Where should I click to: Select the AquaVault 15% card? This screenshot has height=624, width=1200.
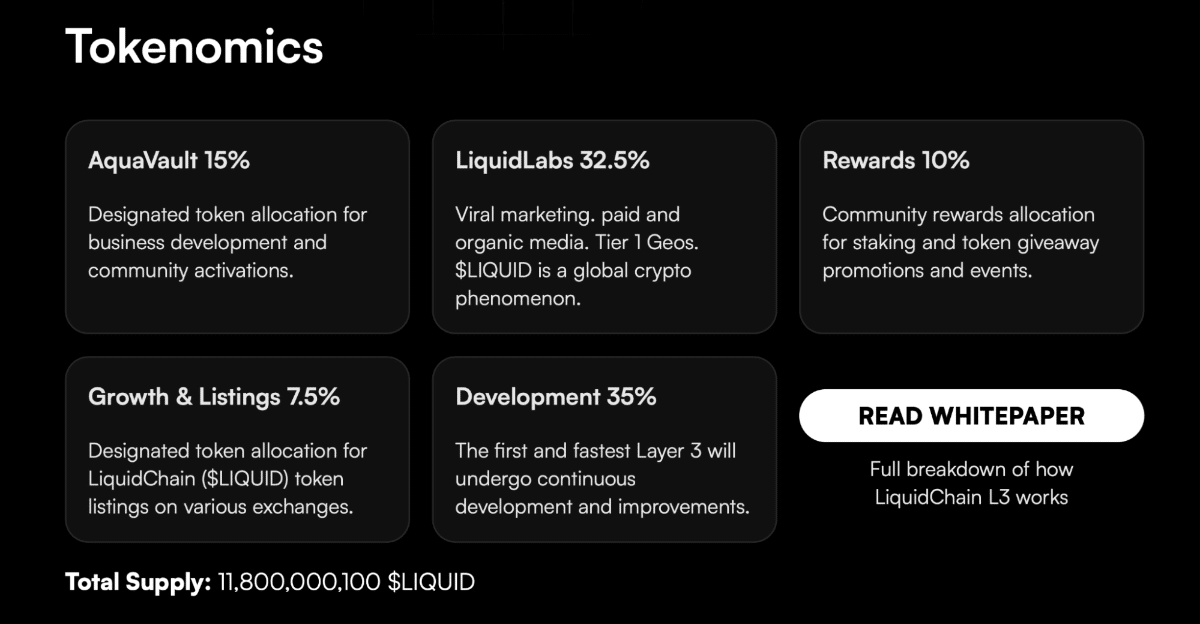[x=237, y=225]
